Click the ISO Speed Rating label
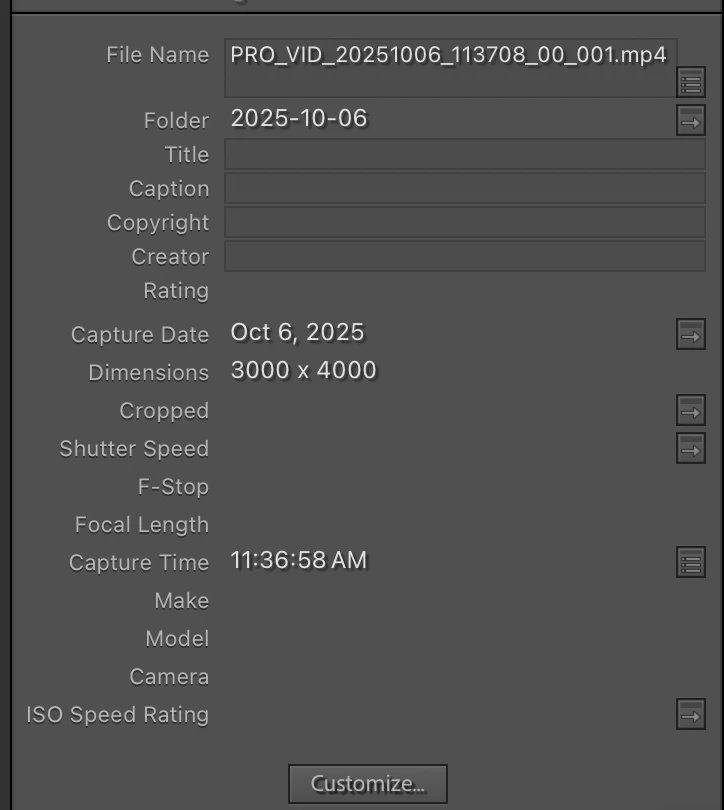 118,714
